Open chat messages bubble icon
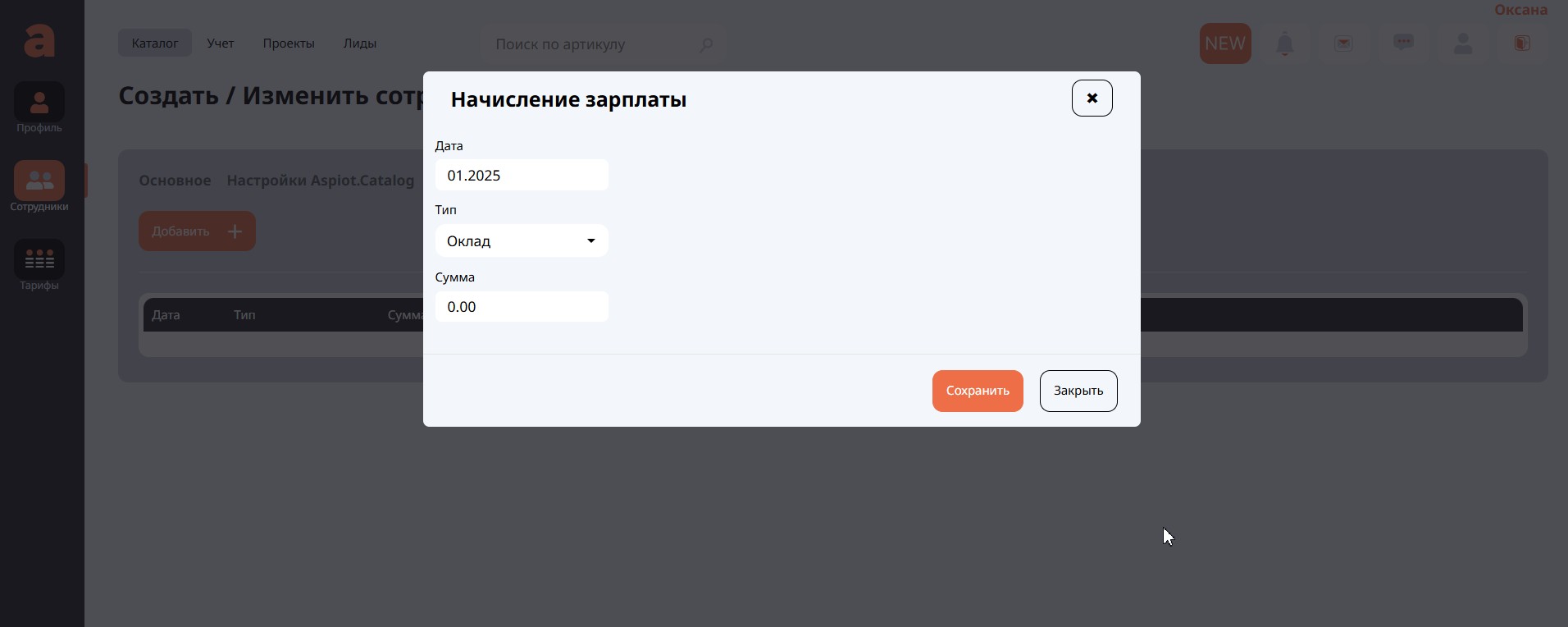 tap(1403, 43)
